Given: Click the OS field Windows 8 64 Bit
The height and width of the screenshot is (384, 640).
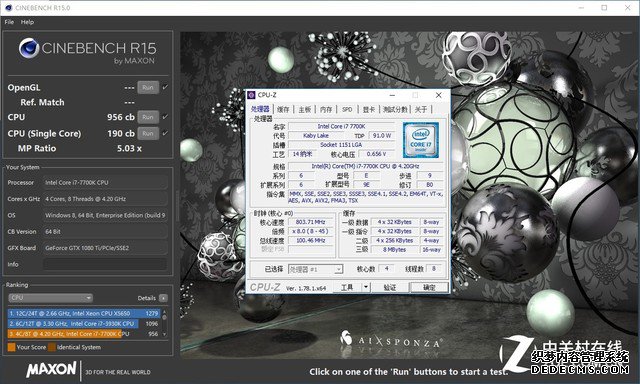Looking at the screenshot, I should (x=105, y=215).
